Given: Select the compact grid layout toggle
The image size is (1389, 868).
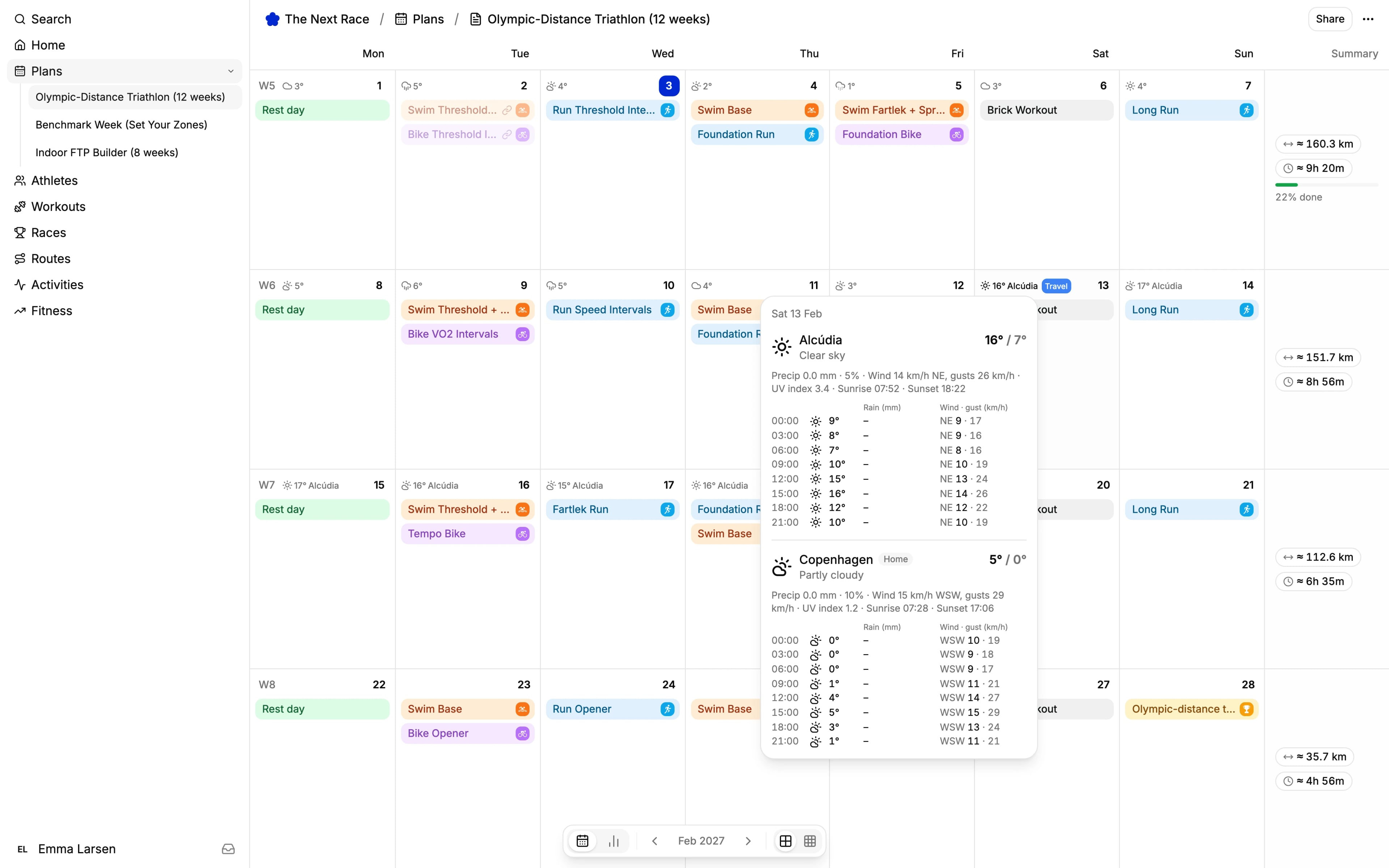Looking at the screenshot, I should [810, 841].
